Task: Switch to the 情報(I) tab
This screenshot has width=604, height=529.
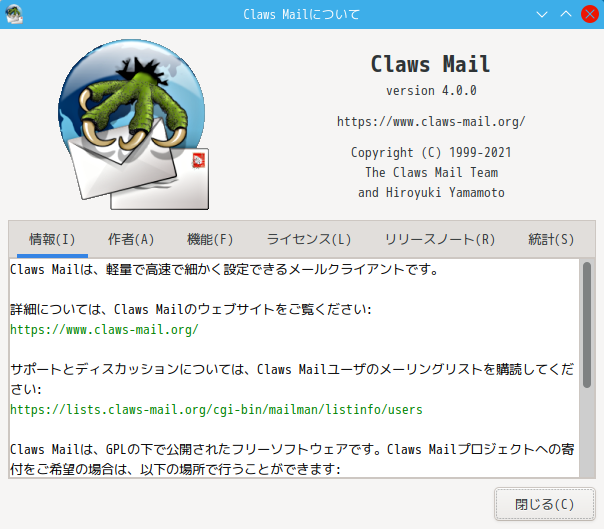Action: (x=52, y=239)
